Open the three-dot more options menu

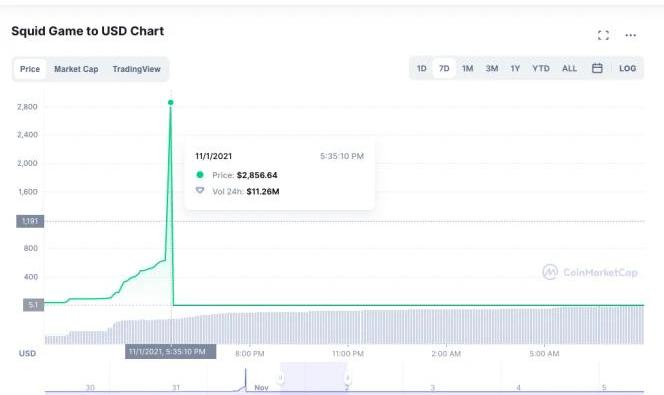tap(631, 35)
